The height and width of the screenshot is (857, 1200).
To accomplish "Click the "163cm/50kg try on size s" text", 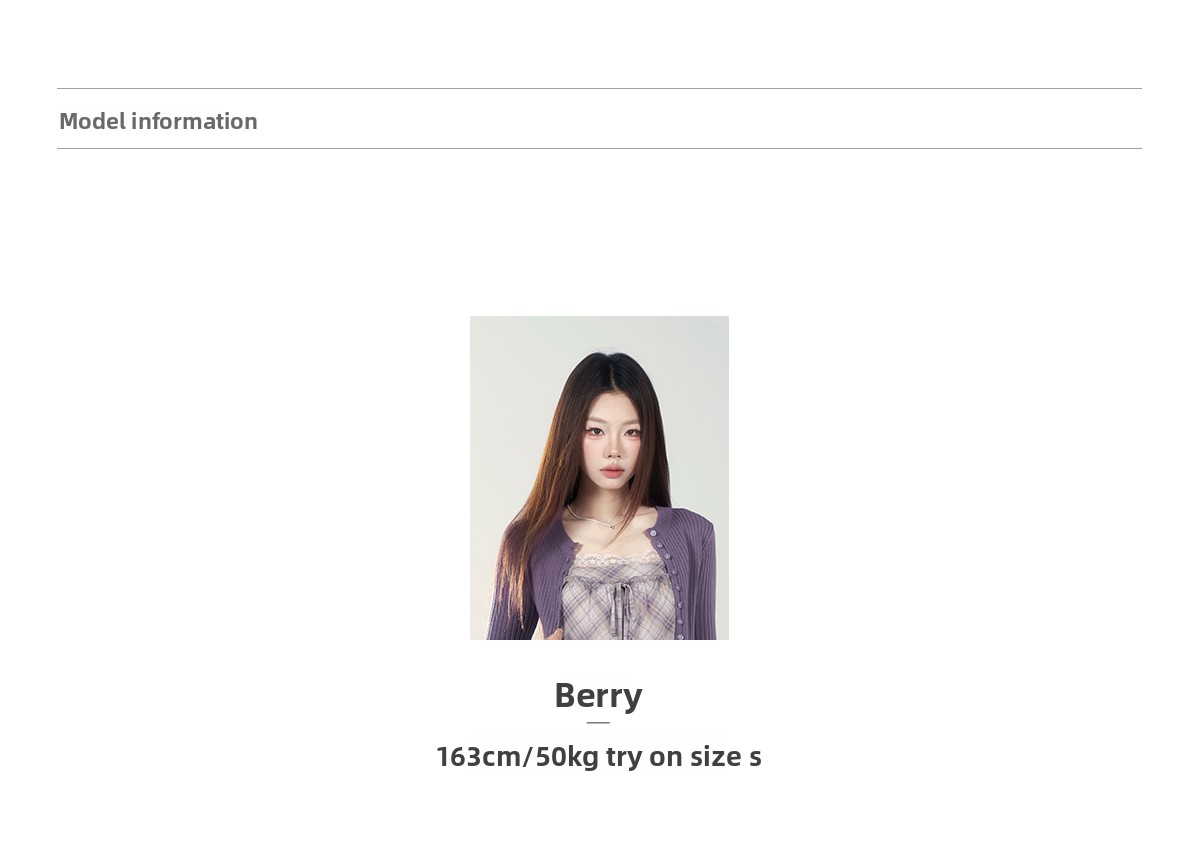I will 599,756.
